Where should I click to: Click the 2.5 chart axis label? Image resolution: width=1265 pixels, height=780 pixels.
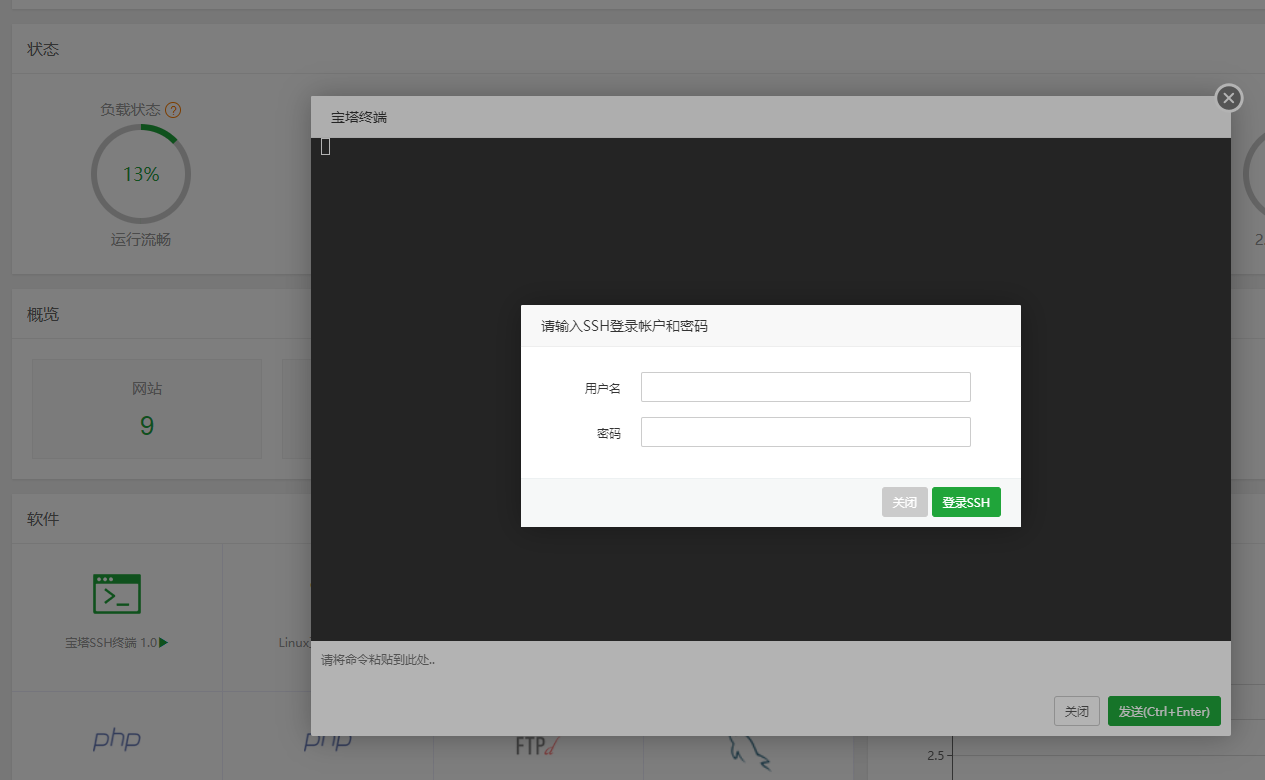(x=934, y=754)
